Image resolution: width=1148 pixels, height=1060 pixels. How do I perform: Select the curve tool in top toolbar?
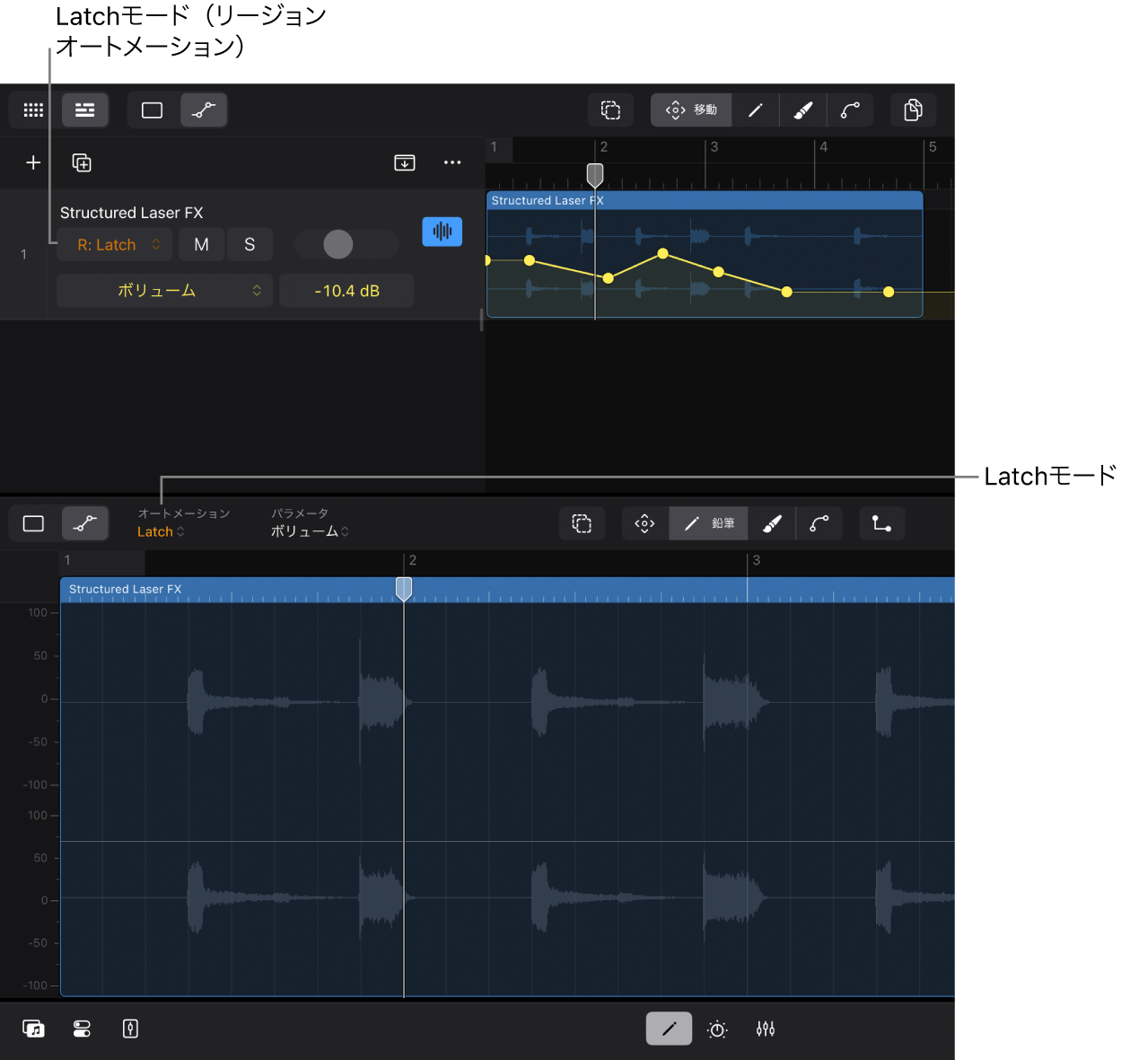[850, 110]
